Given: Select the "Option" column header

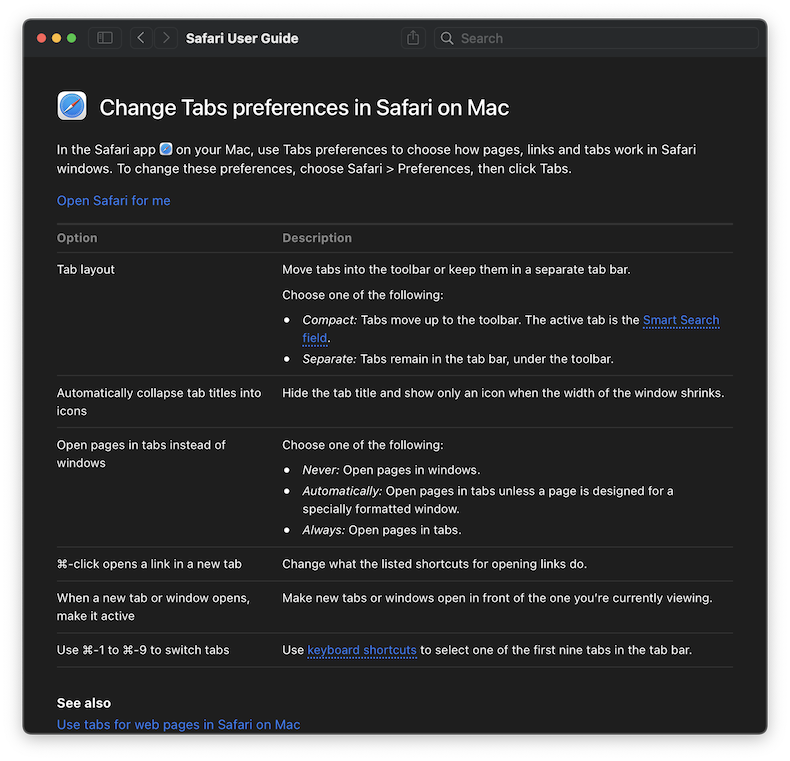Looking at the screenshot, I should (77, 238).
